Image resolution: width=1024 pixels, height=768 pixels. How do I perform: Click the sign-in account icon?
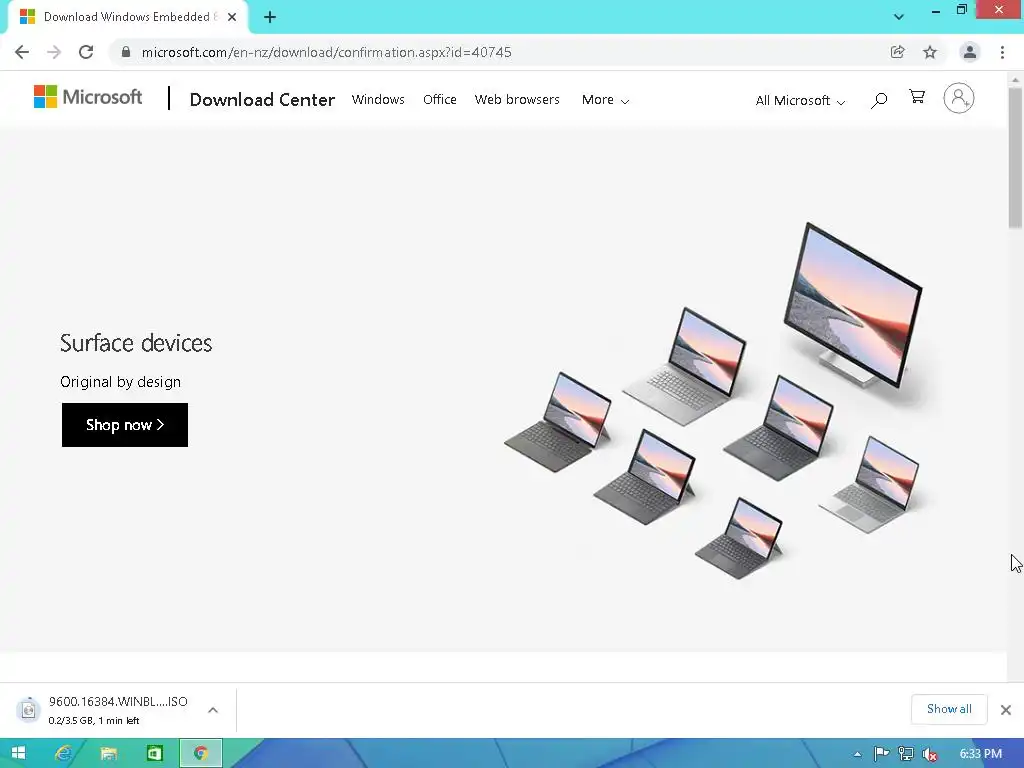(x=959, y=98)
